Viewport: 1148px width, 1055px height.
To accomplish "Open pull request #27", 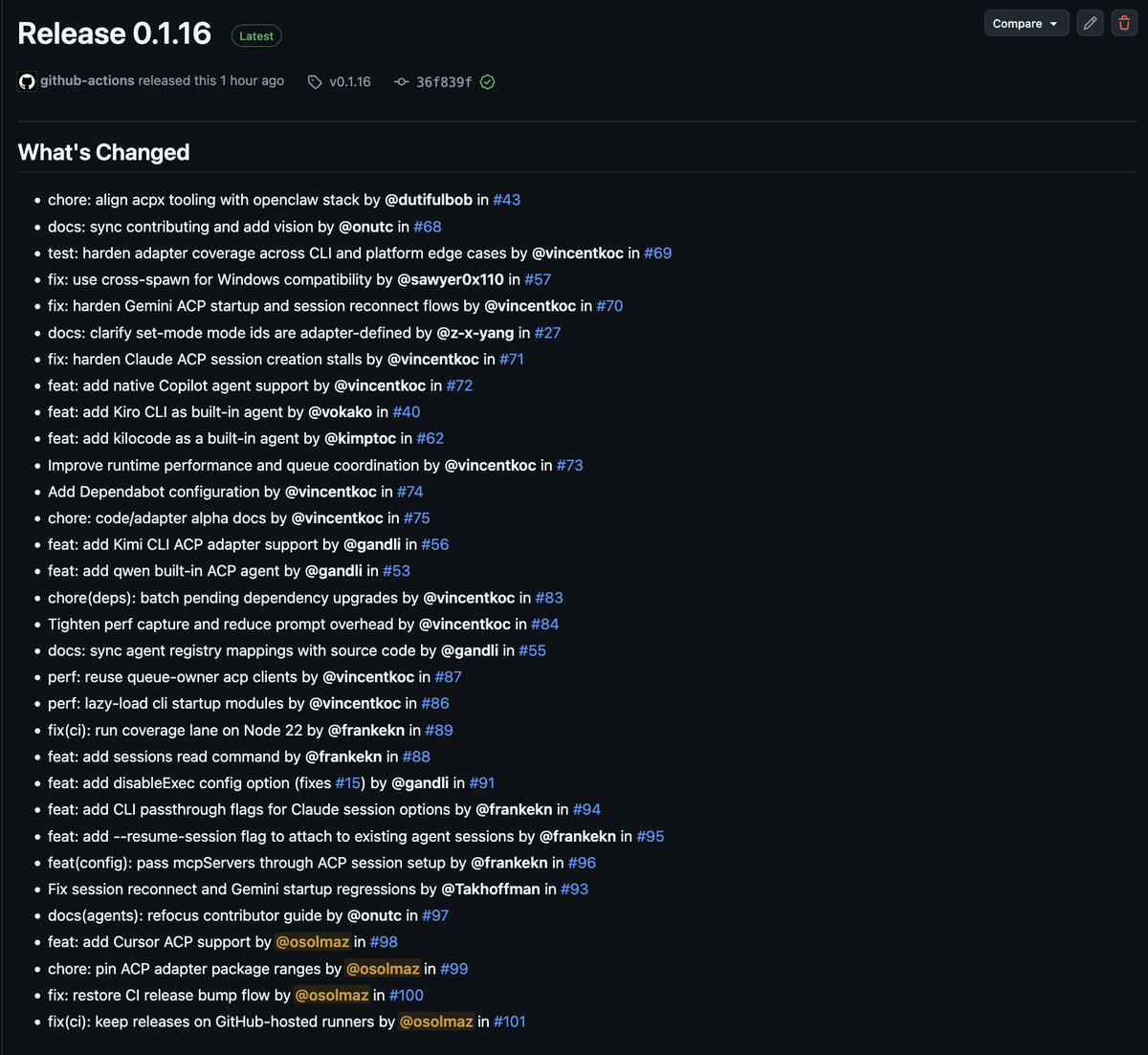I will click(x=547, y=333).
